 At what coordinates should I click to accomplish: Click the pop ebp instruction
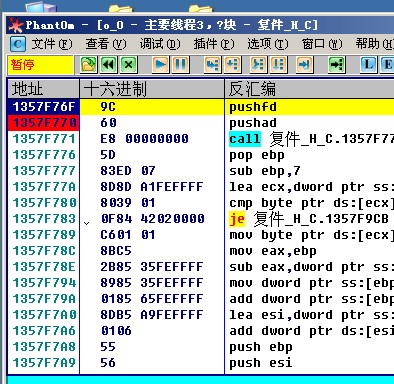click(257, 155)
